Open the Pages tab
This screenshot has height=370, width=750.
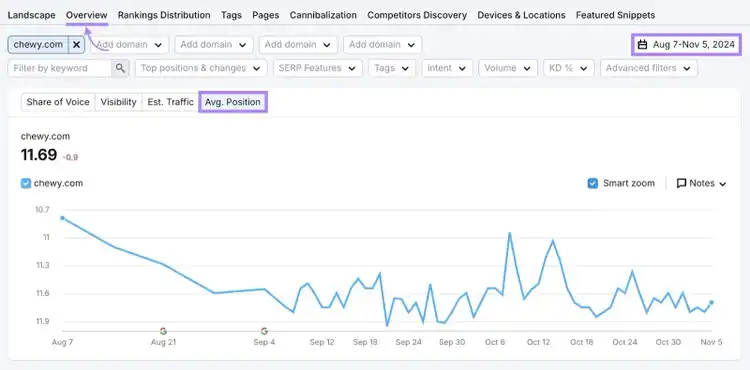click(x=265, y=15)
